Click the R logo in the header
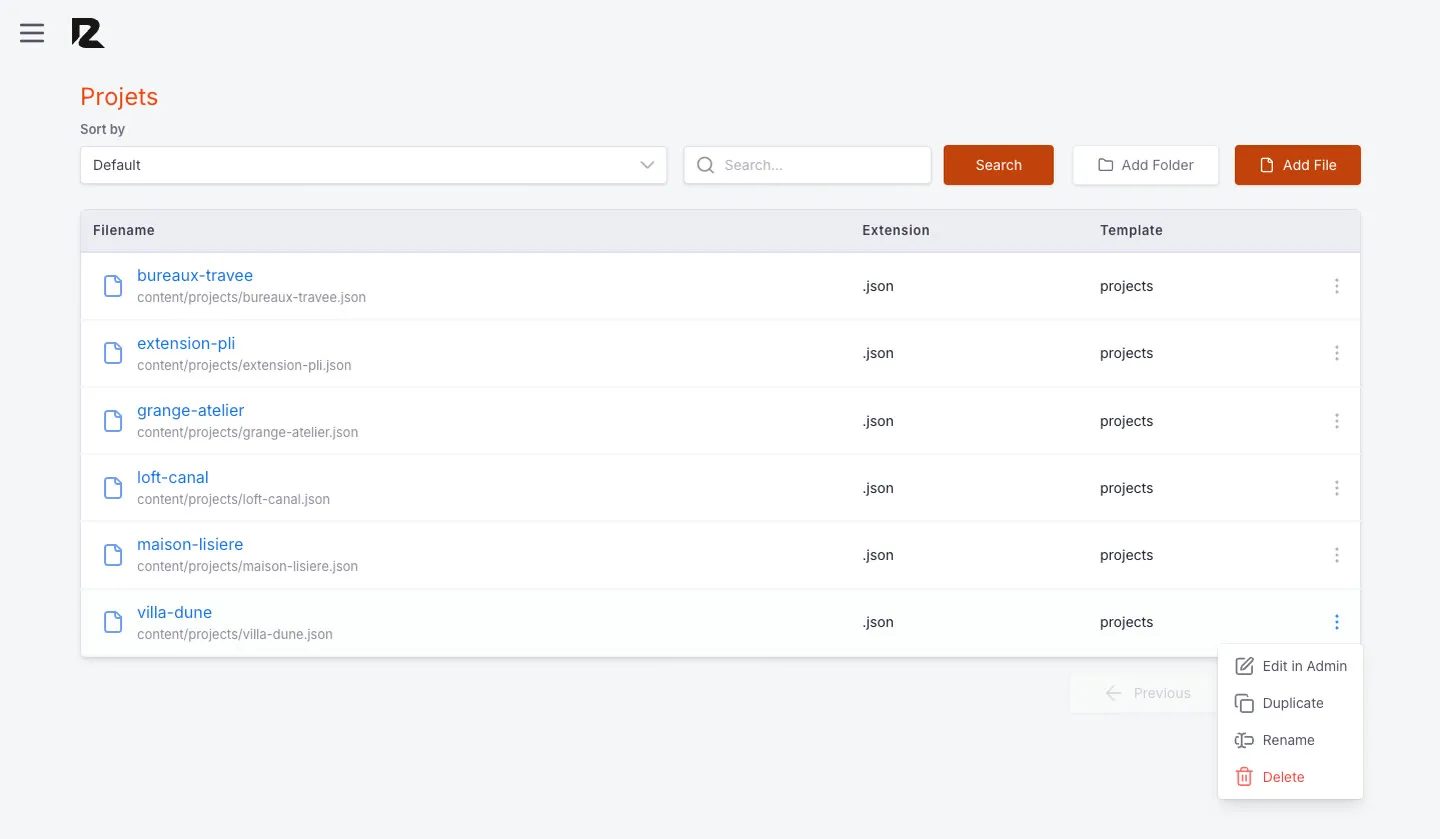 [88, 33]
